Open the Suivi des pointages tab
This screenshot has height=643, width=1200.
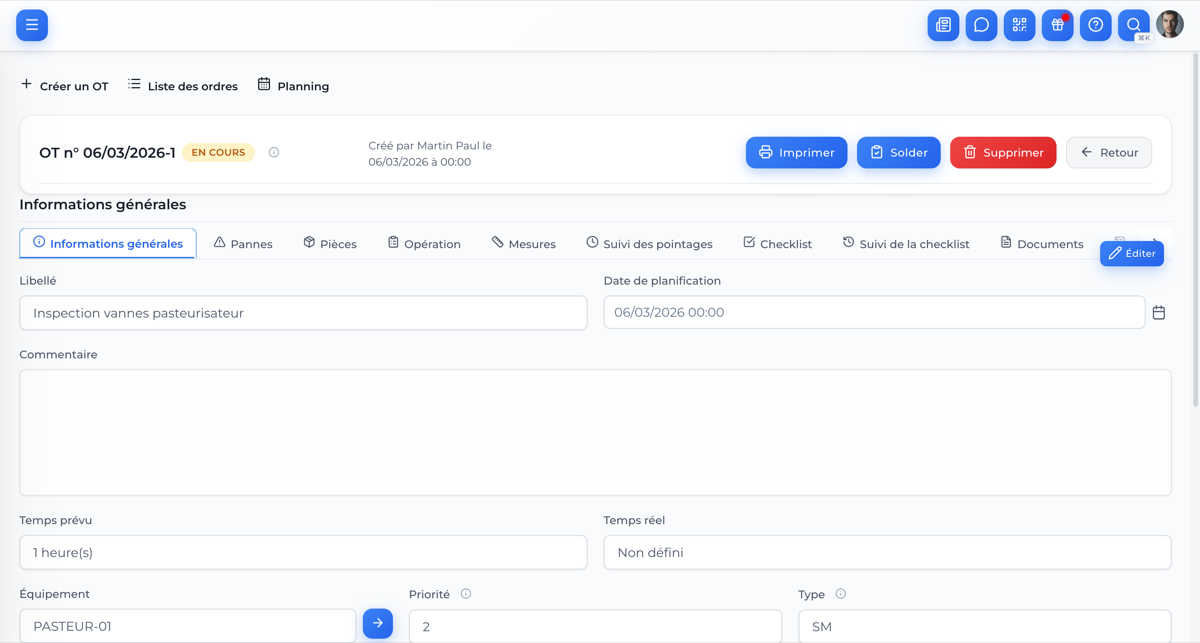pos(649,243)
